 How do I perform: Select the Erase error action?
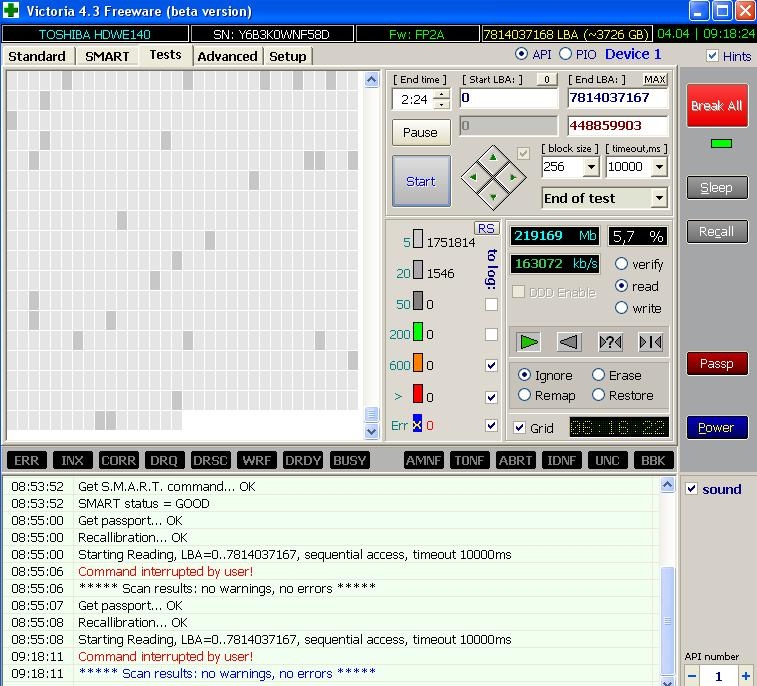pyautogui.click(x=598, y=375)
